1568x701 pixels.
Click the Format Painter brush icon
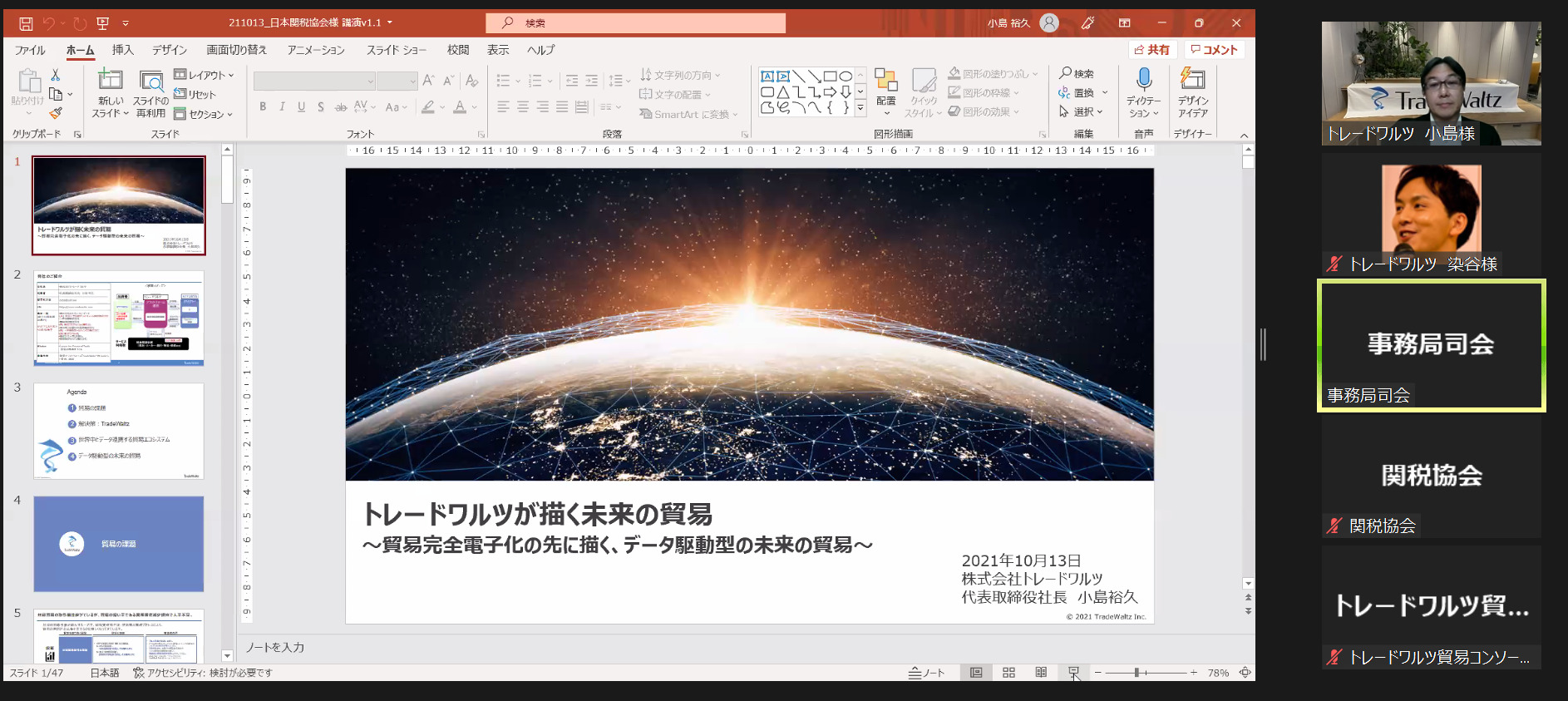coord(56,113)
